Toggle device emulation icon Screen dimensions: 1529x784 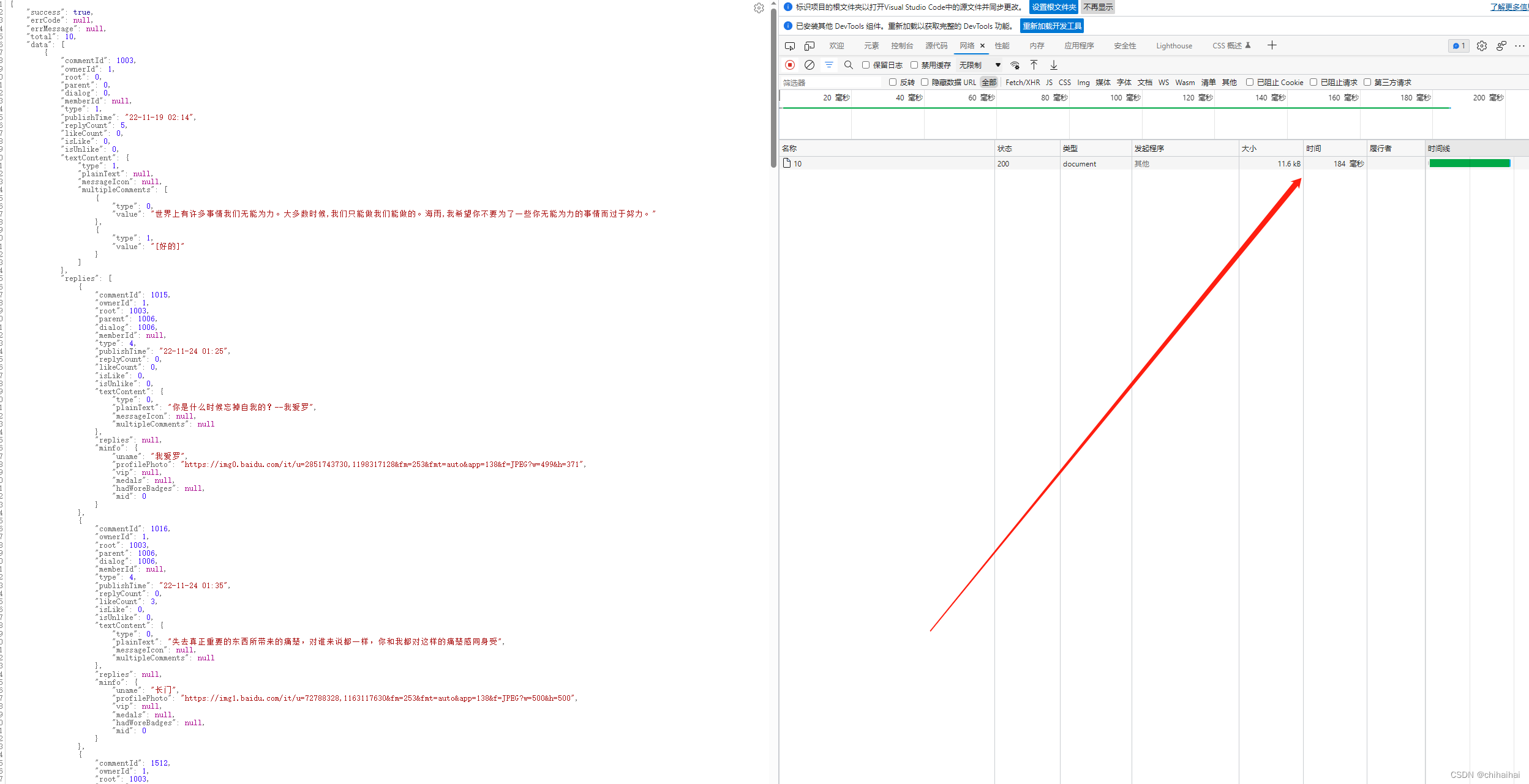[810, 46]
